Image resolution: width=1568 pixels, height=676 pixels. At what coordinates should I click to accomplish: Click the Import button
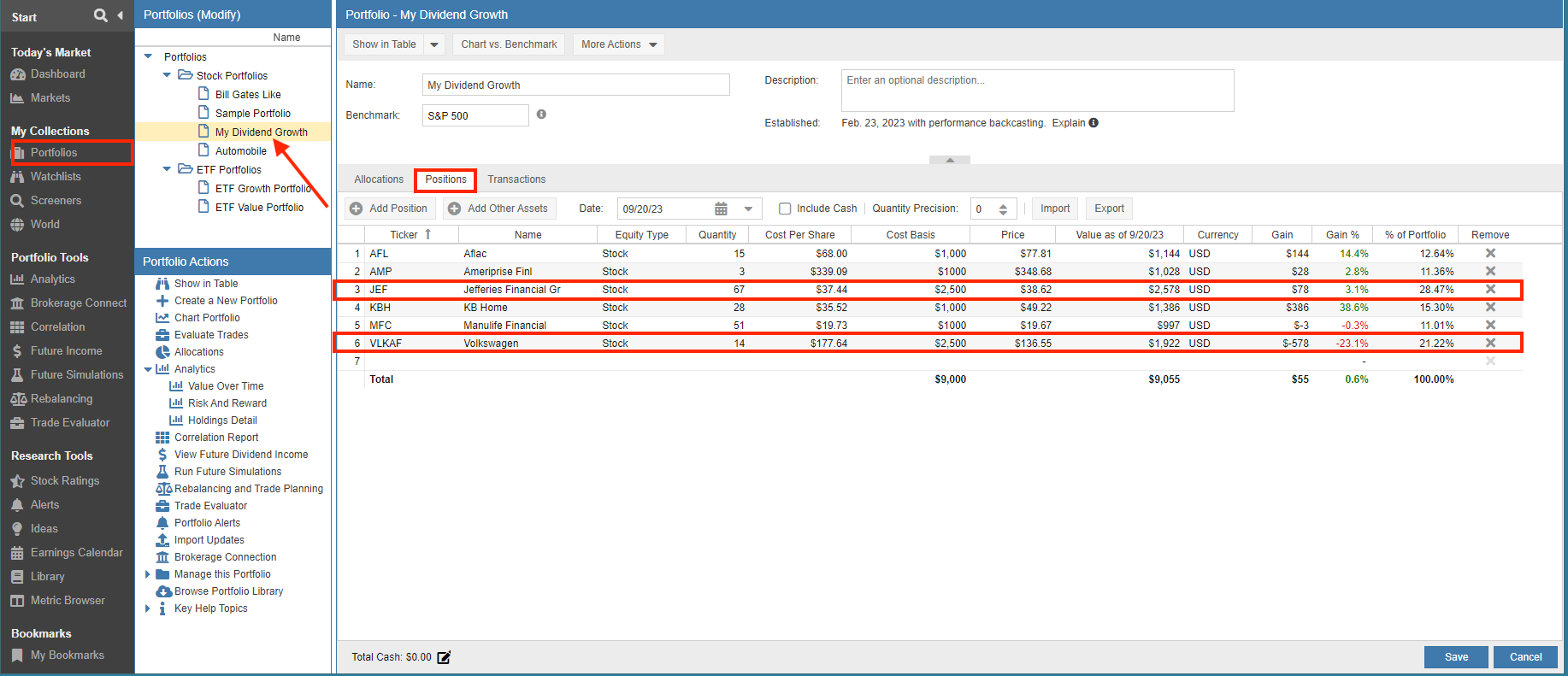pos(1055,209)
